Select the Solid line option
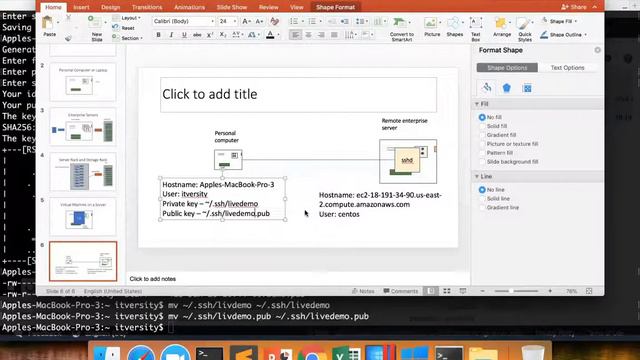The width and height of the screenshot is (640, 360). (x=494, y=199)
